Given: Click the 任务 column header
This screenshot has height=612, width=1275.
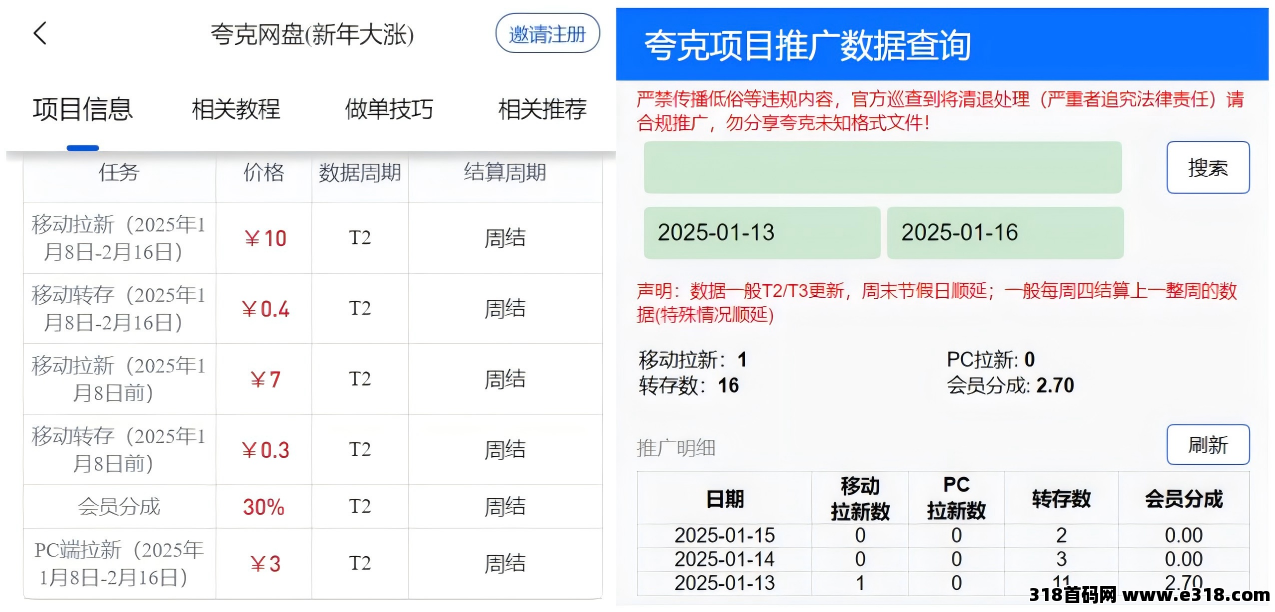Looking at the screenshot, I should 119,173.
